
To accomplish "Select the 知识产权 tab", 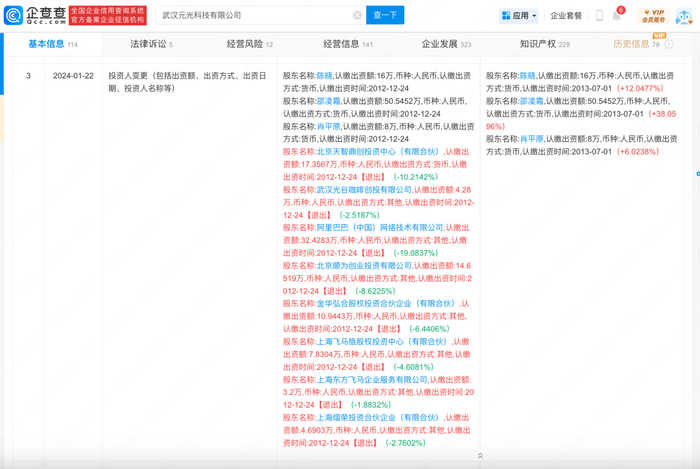I will click(539, 44).
